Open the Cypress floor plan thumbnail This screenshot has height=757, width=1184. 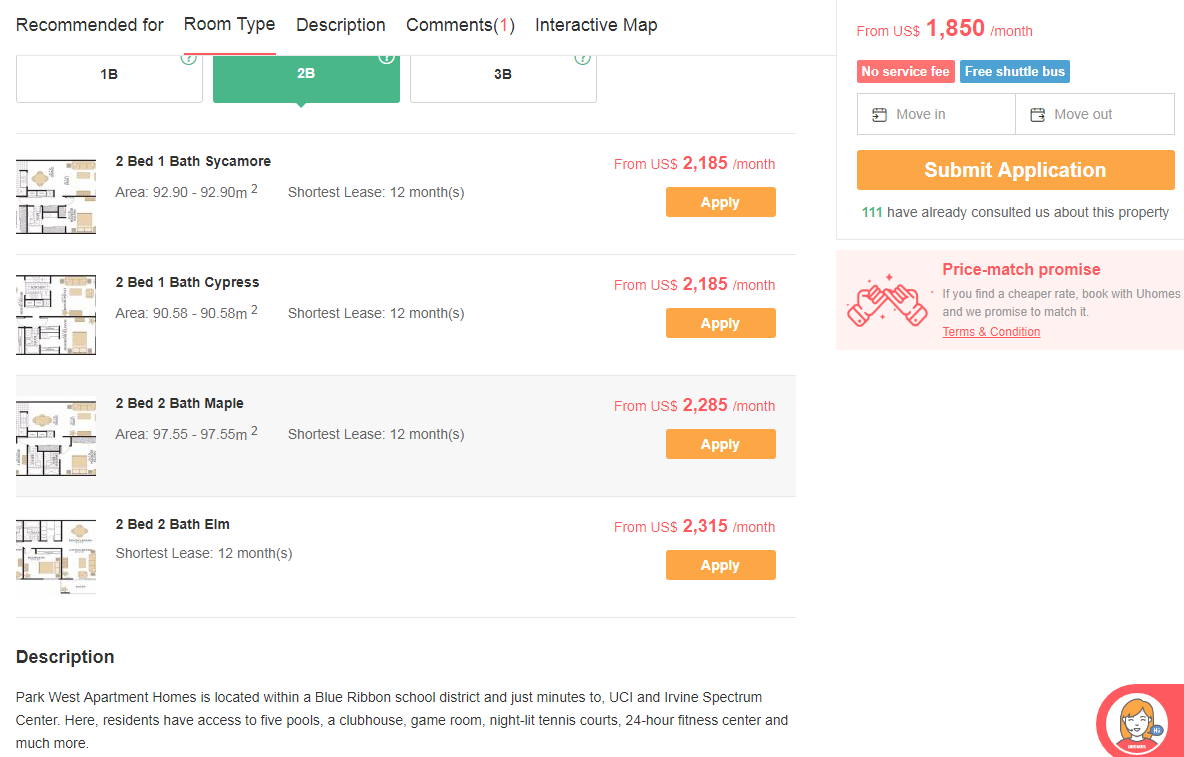[x=56, y=315]
